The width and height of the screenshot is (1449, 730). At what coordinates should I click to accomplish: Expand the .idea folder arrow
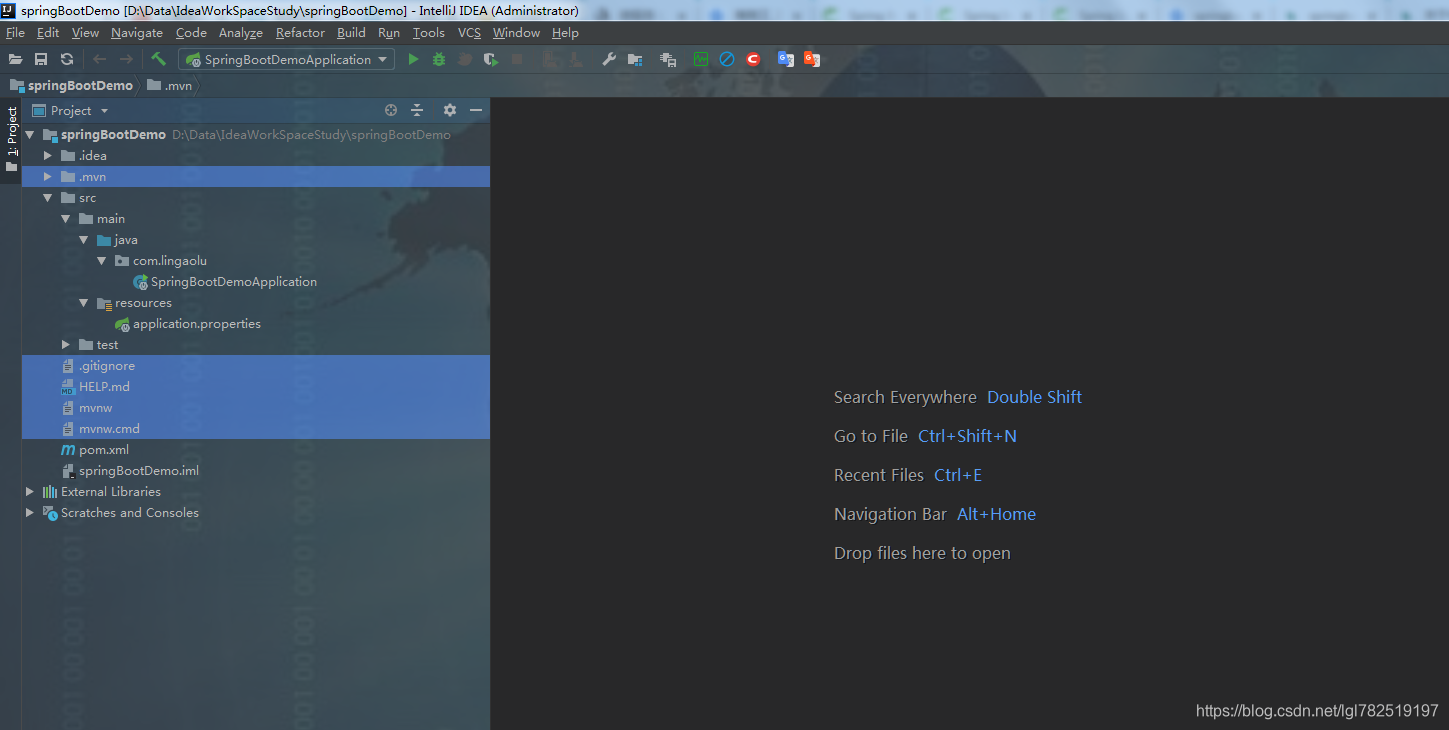tap(48, 156)
